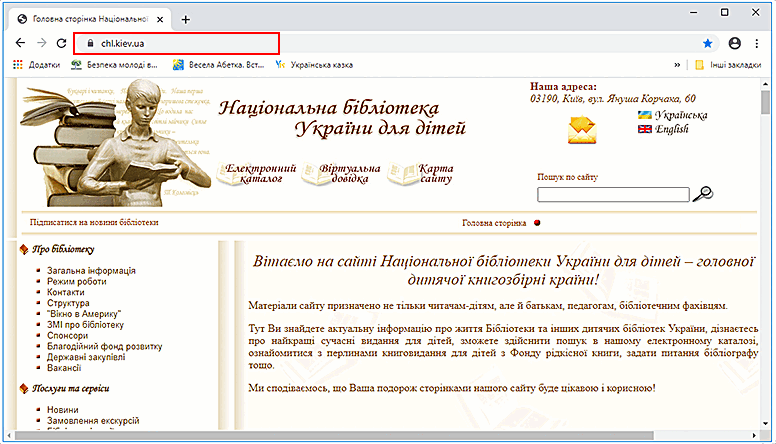Open Структура menu item
This screenshot has width=776, height=444.
pyautogui.click(x=68, y=303)
